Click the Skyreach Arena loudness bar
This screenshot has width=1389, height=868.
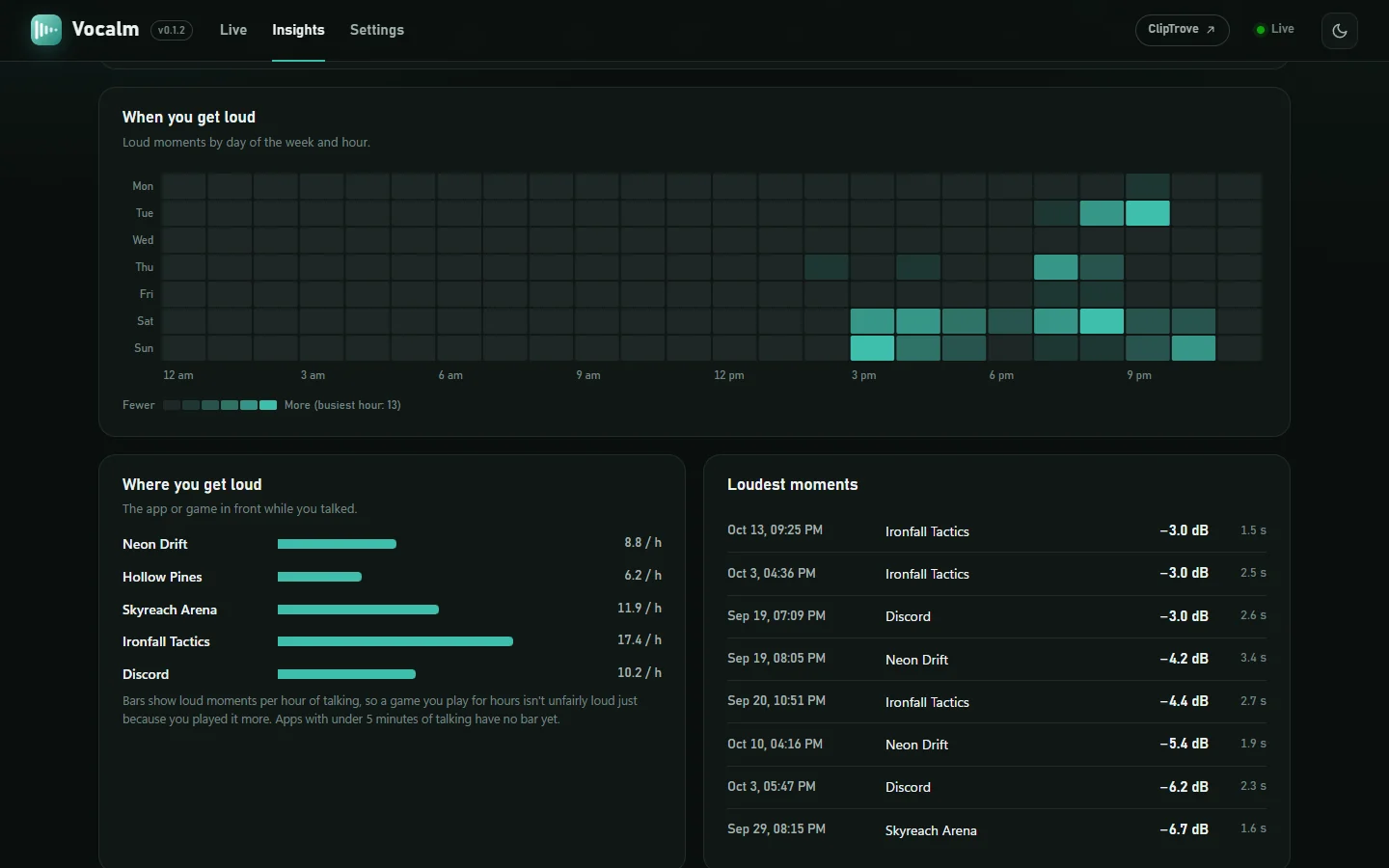358,610
